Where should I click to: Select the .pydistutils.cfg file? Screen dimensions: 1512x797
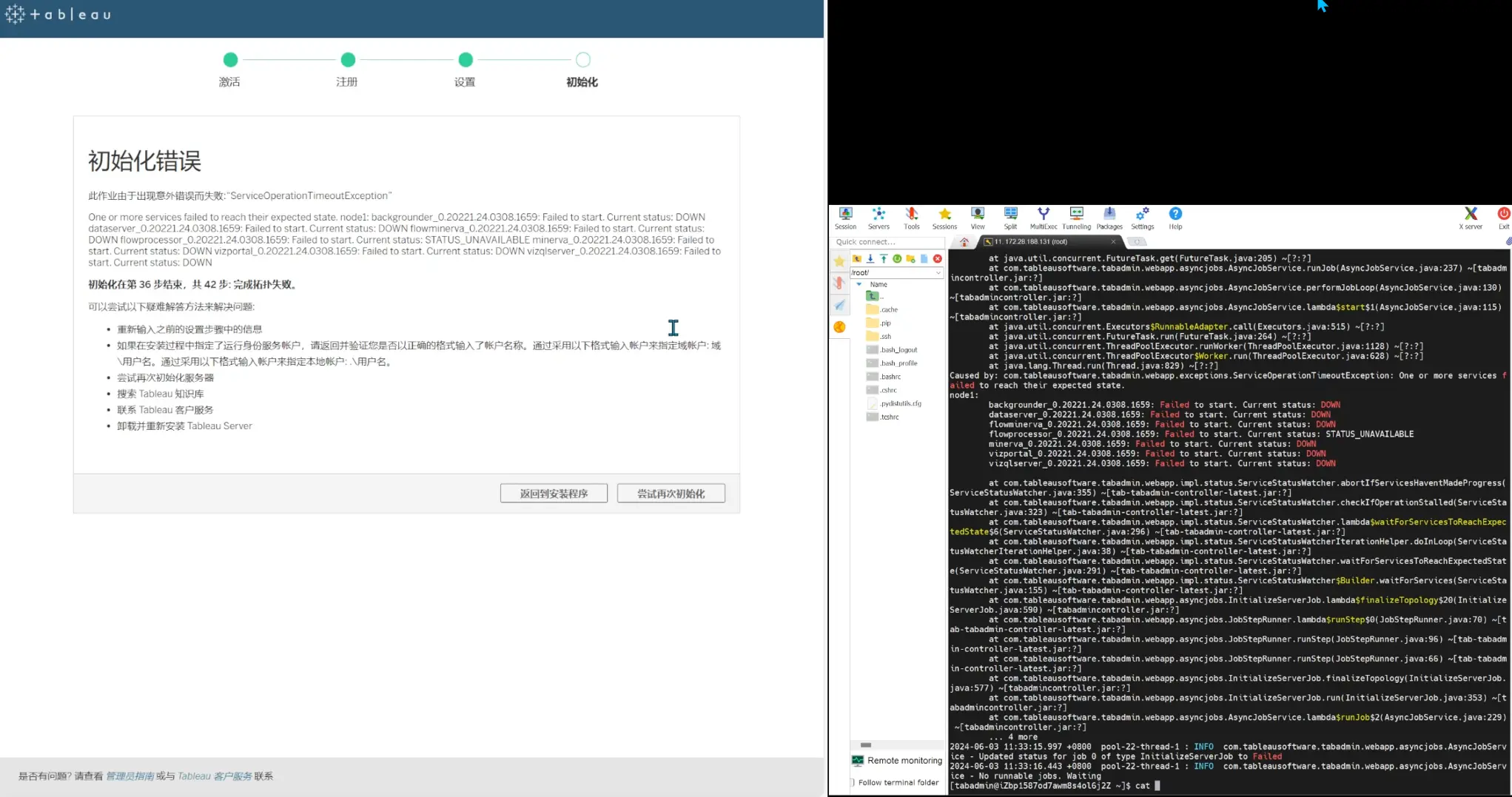(894, 403)
